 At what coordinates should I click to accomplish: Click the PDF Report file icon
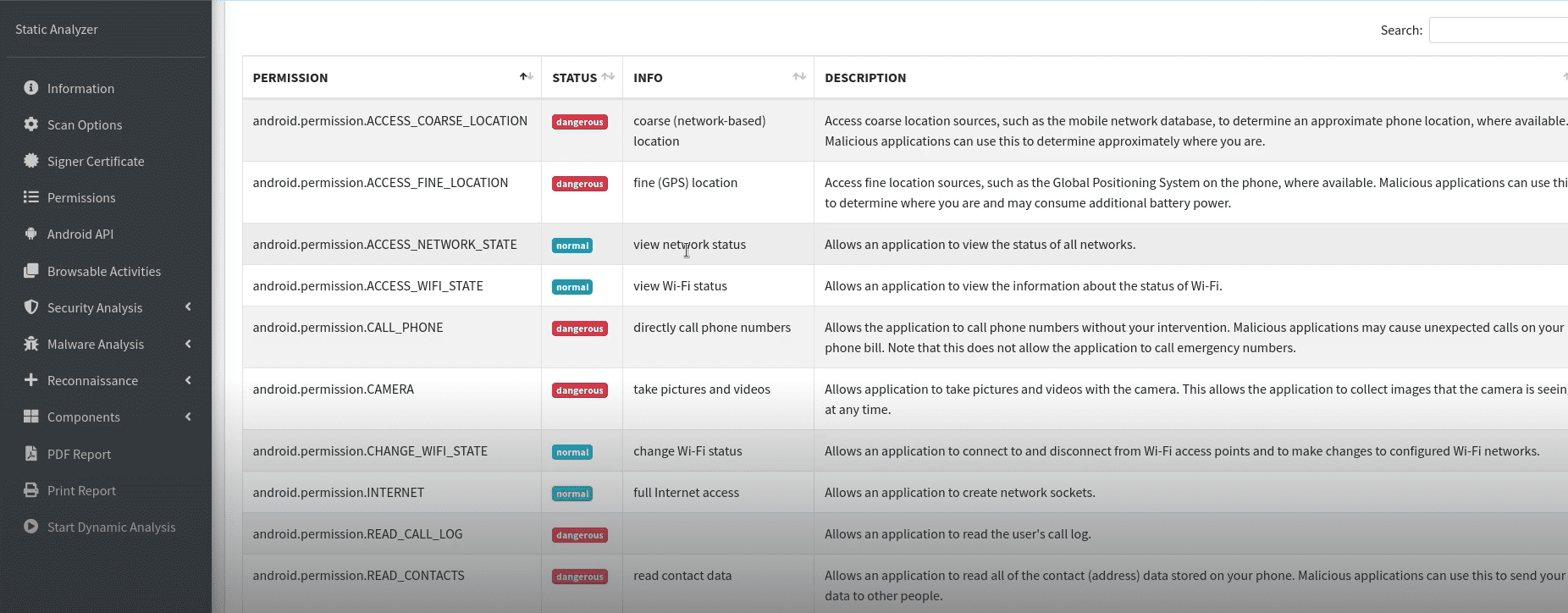coord(31,454)
